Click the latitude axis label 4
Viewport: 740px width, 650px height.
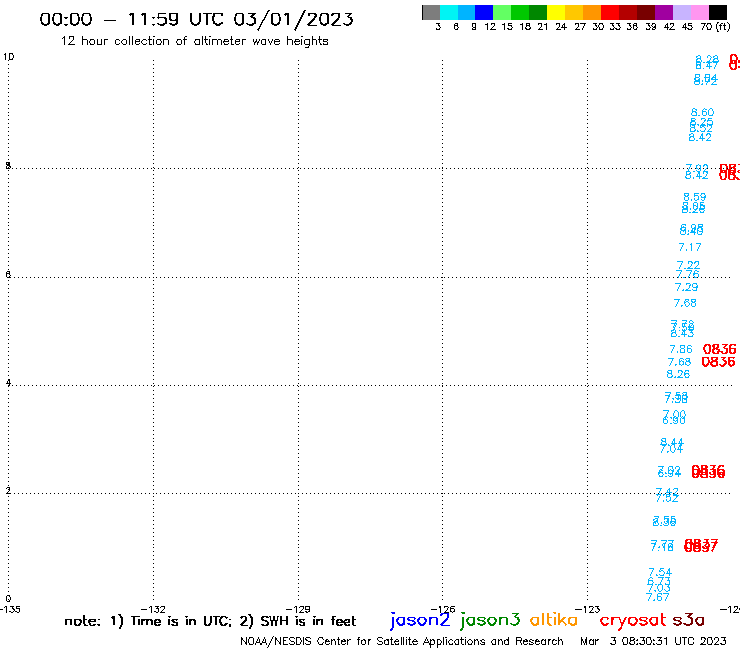8,383
